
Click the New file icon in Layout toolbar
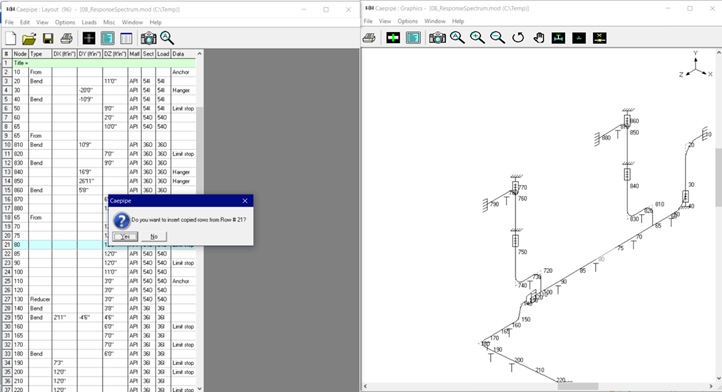(10, 38)
